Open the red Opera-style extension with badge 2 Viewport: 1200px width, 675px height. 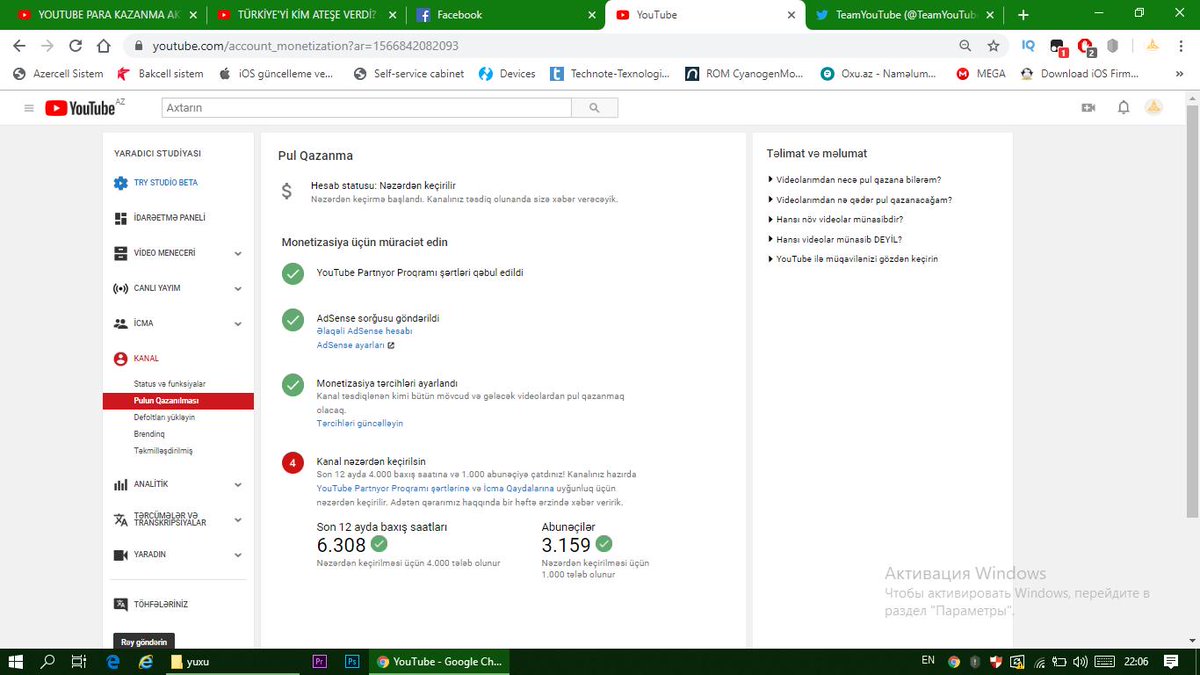point(1086,46)
